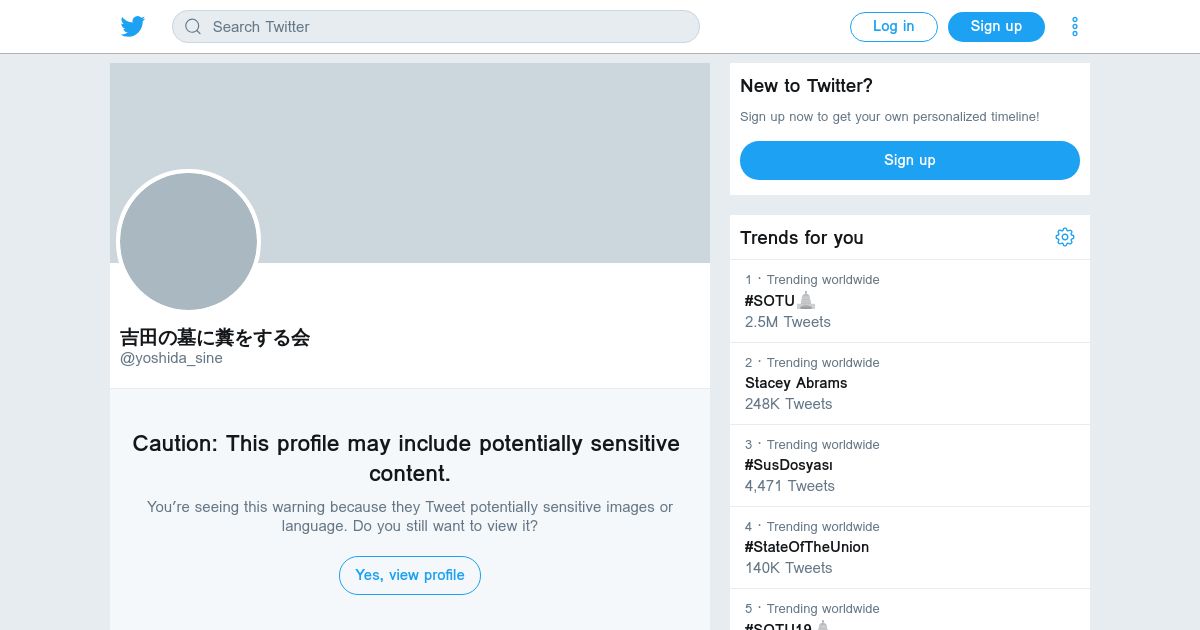Open the three-dot more menu
Viewport: 1200px width, 630px height.
(x=1075, y=27)
